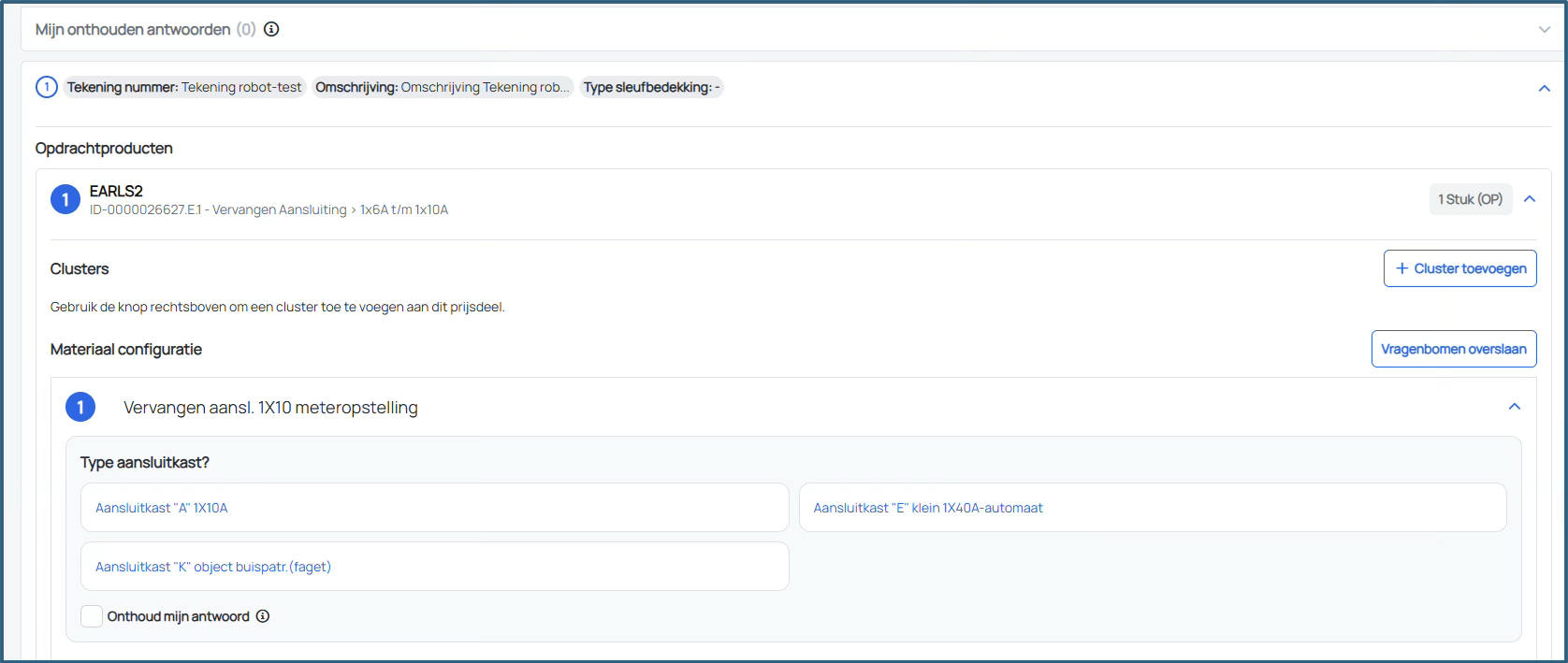Open info icon next to Onthoud mijn antwoord
The height and width of the screenshot is (663, 1568).
[x=263, y=616]
